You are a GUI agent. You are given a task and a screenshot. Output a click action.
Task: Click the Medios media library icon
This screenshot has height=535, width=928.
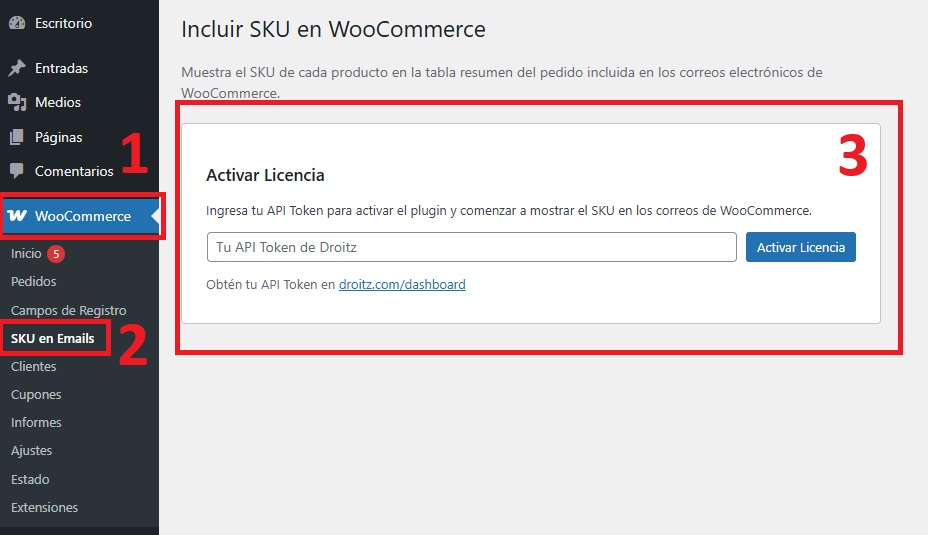tap(17, 103)
